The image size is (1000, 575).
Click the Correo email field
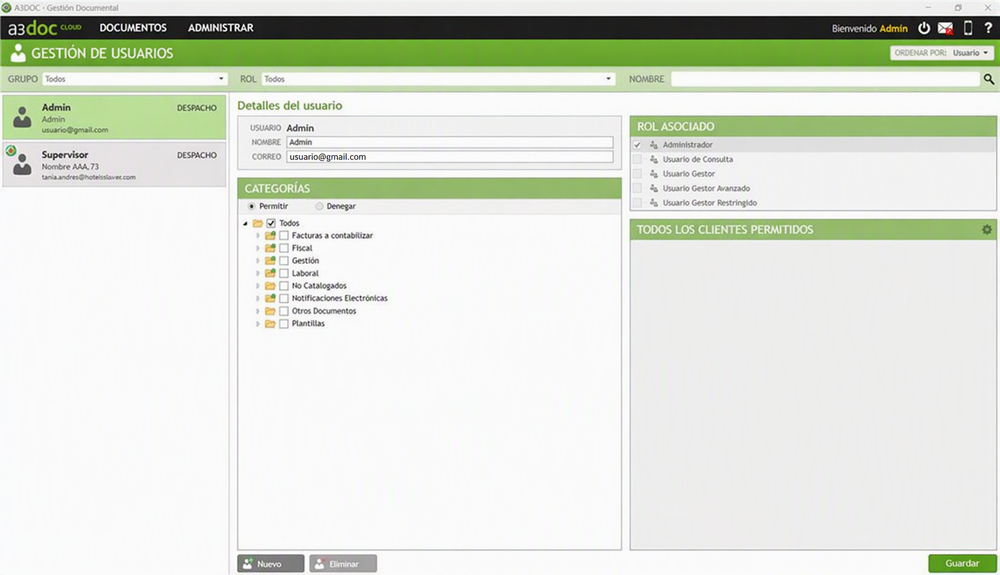[x=450, y=157]
